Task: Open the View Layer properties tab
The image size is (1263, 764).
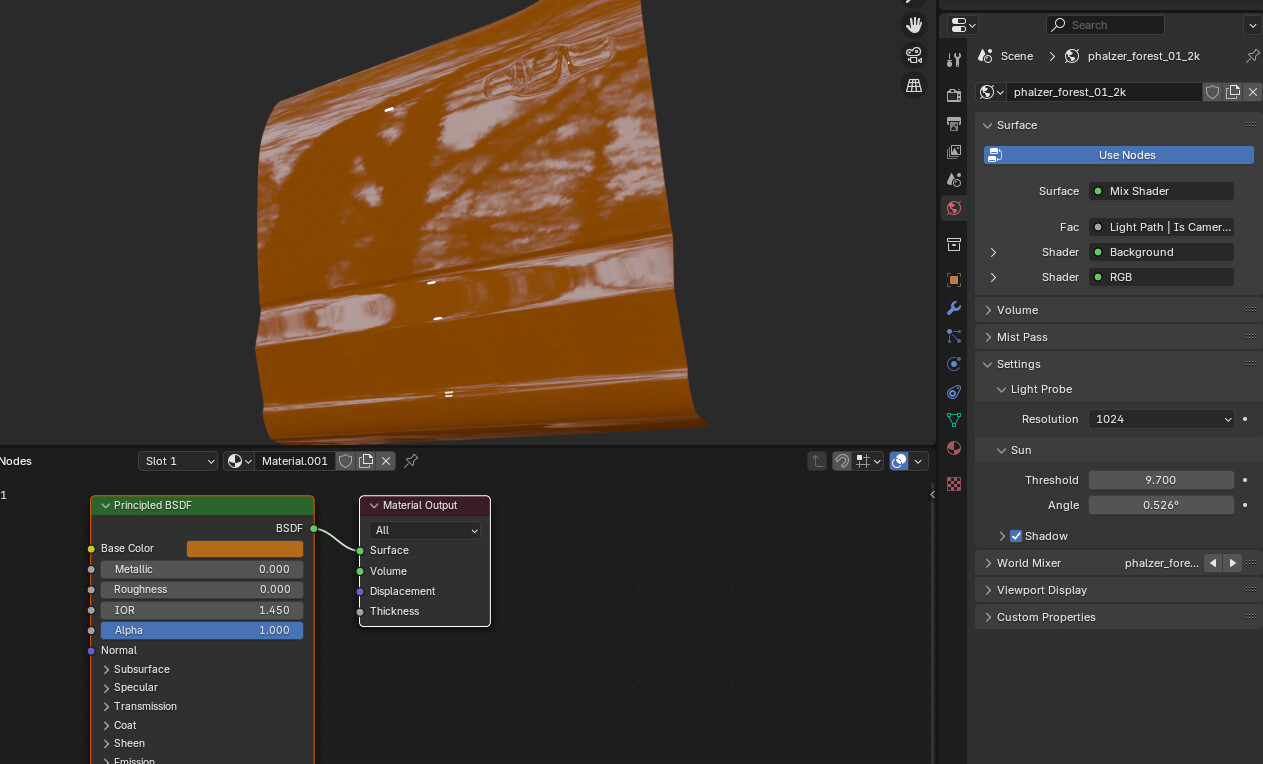Action: pyautogui.click(x=954, y=152)
